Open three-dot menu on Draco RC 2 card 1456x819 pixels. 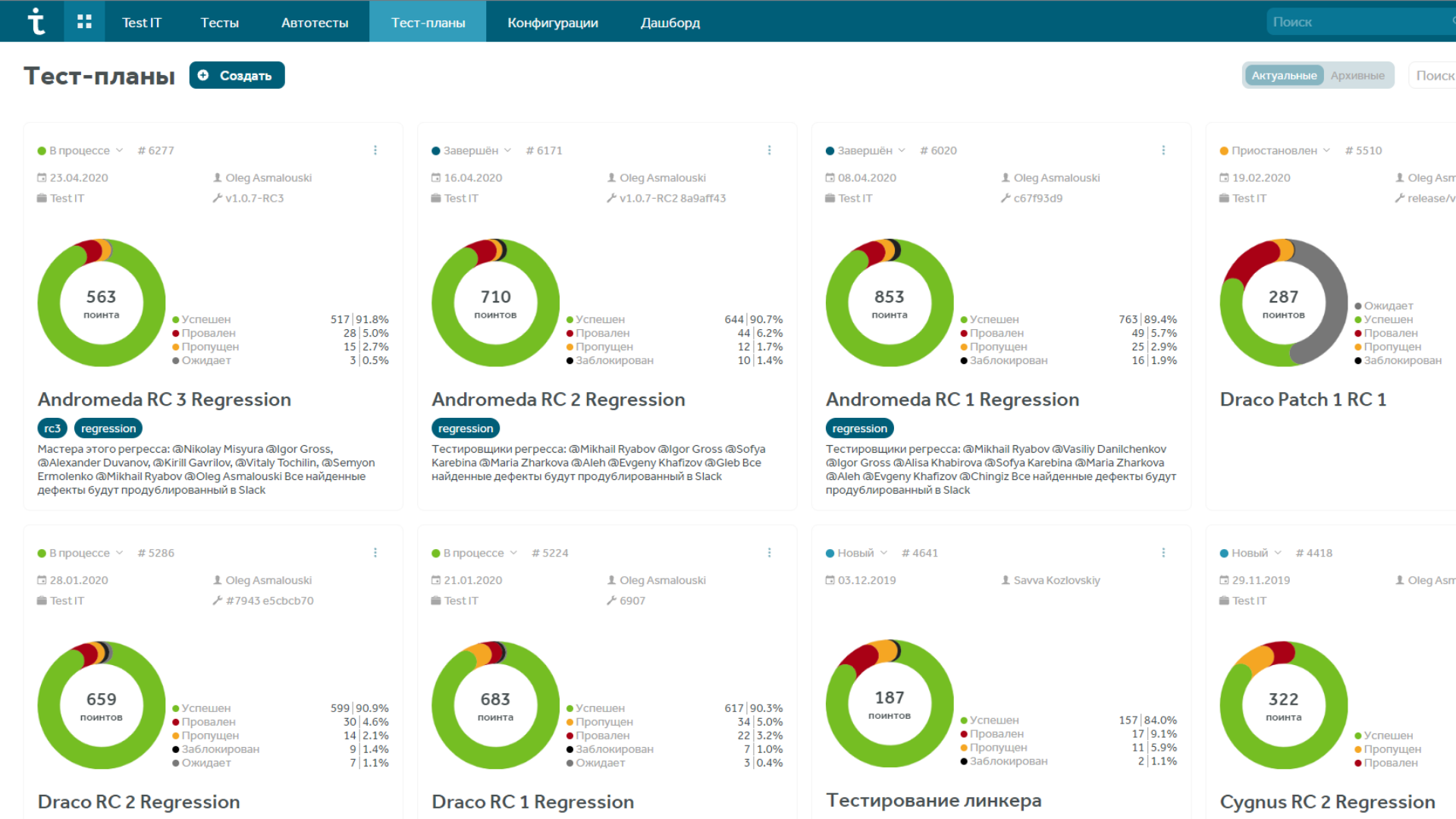pos(375,553)
